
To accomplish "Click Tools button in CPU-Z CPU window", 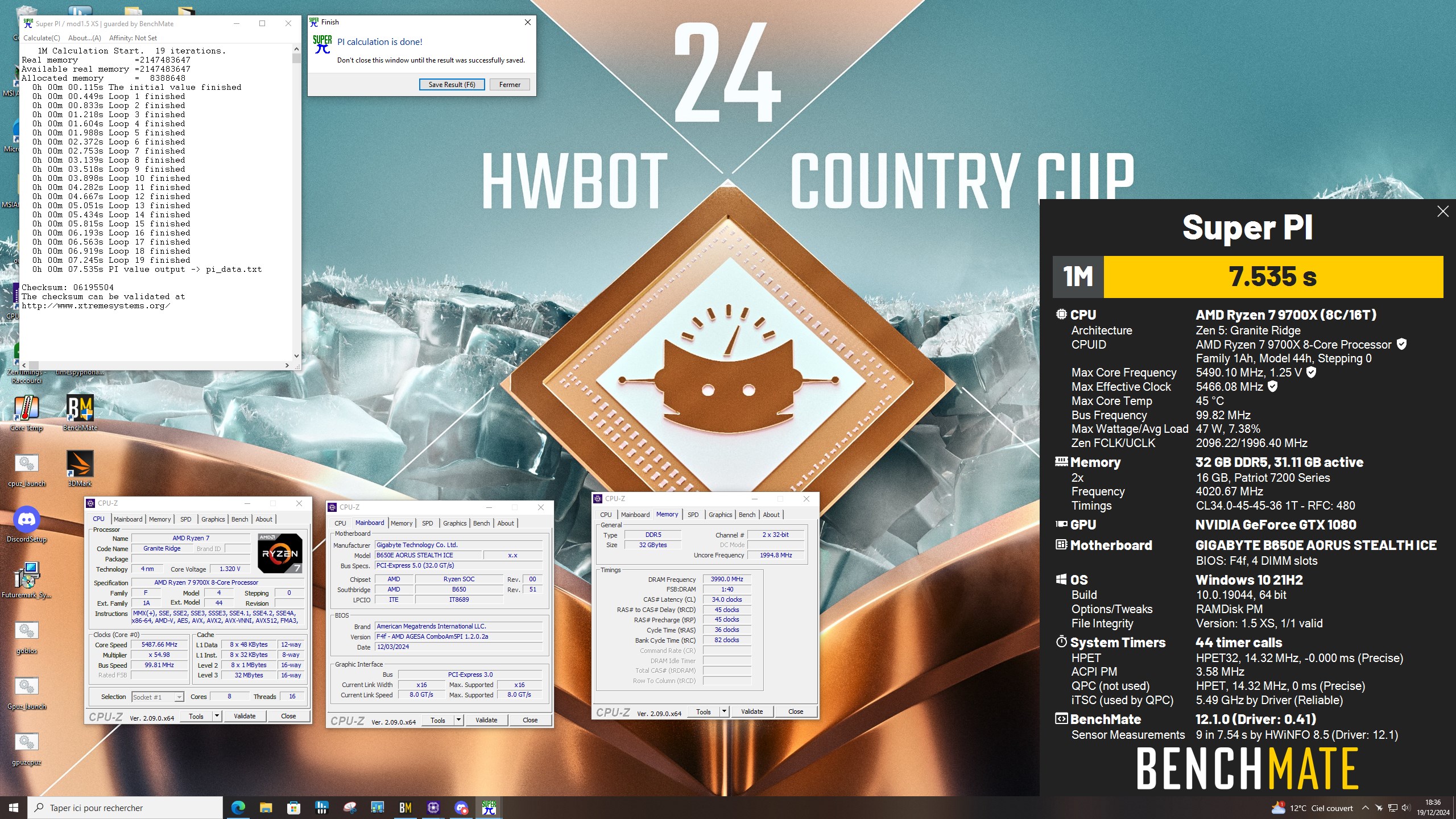I will tap(196, 716).
